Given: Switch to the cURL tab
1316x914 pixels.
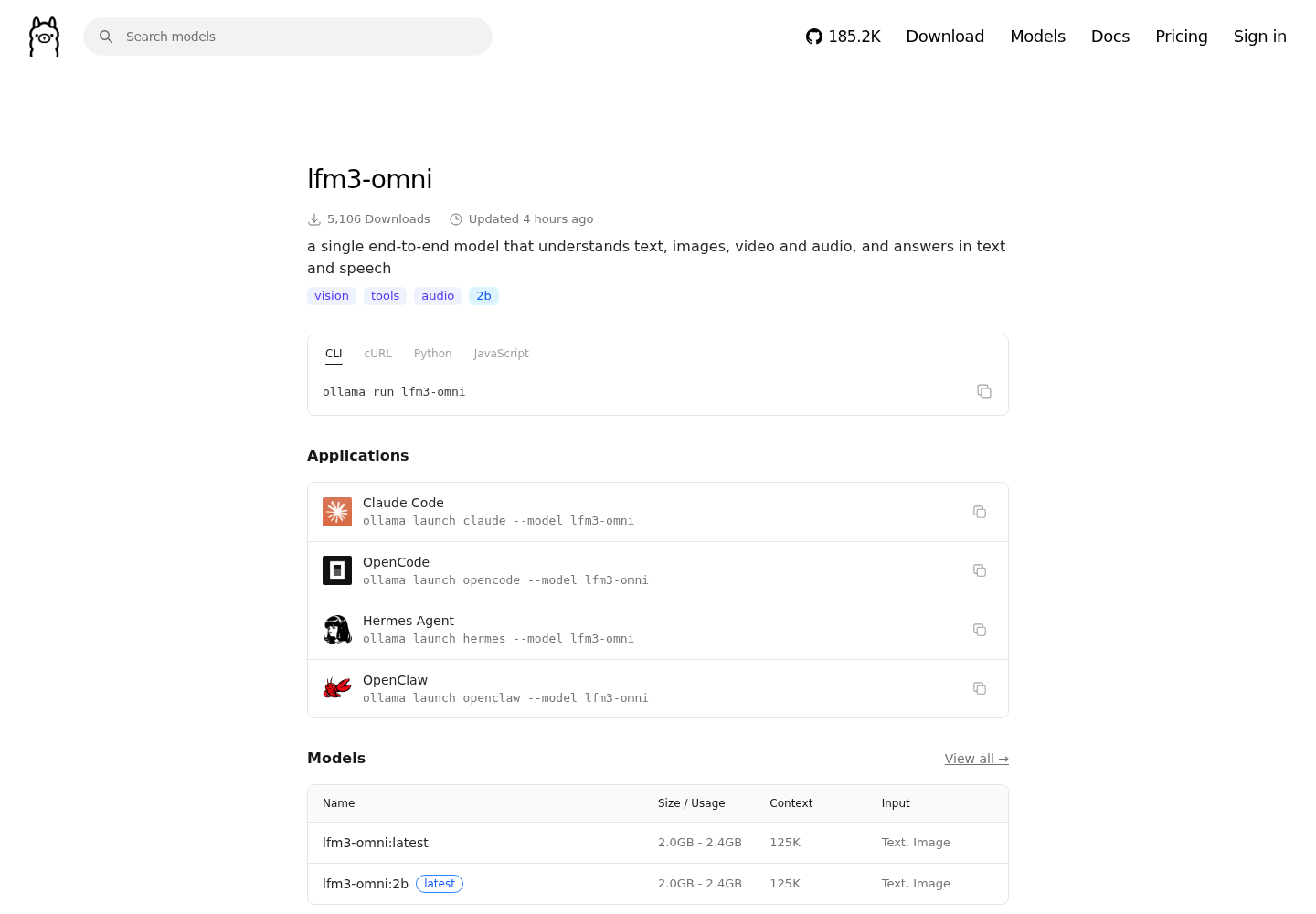Looking at the screenshot, I should [x=377, y=354].
